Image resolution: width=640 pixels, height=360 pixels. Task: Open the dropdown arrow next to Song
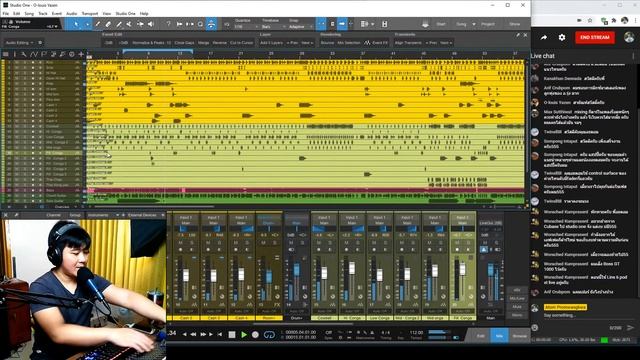pyautogui.click(x=474, y=24)
